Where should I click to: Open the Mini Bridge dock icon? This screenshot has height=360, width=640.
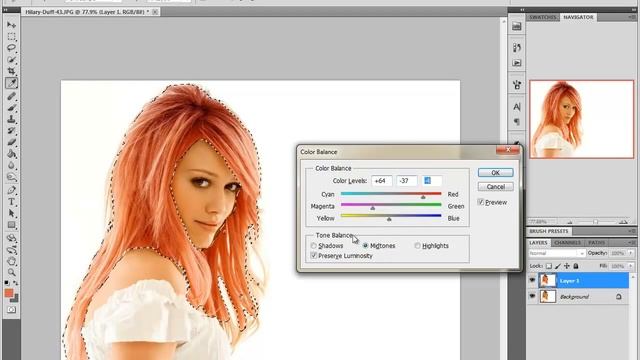pos(517,27)
